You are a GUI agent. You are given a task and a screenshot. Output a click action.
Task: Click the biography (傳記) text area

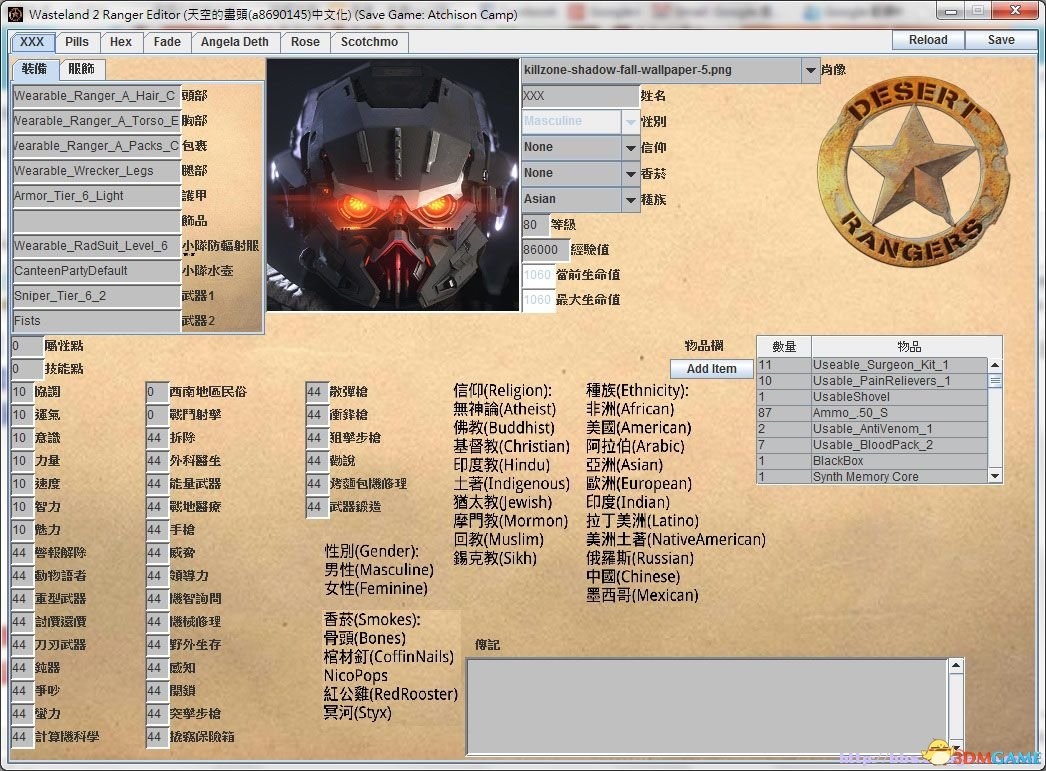pyautogui.click(x=706, y=706)
